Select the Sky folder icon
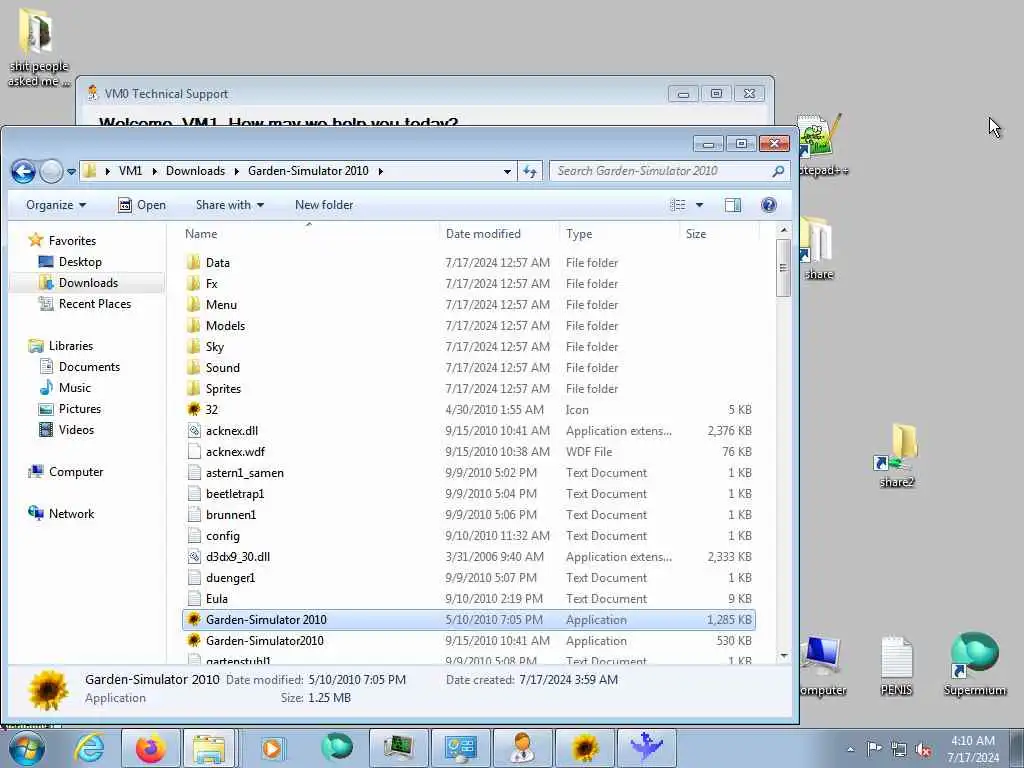Screen dimensions: 1024x768 pos(193,347)
